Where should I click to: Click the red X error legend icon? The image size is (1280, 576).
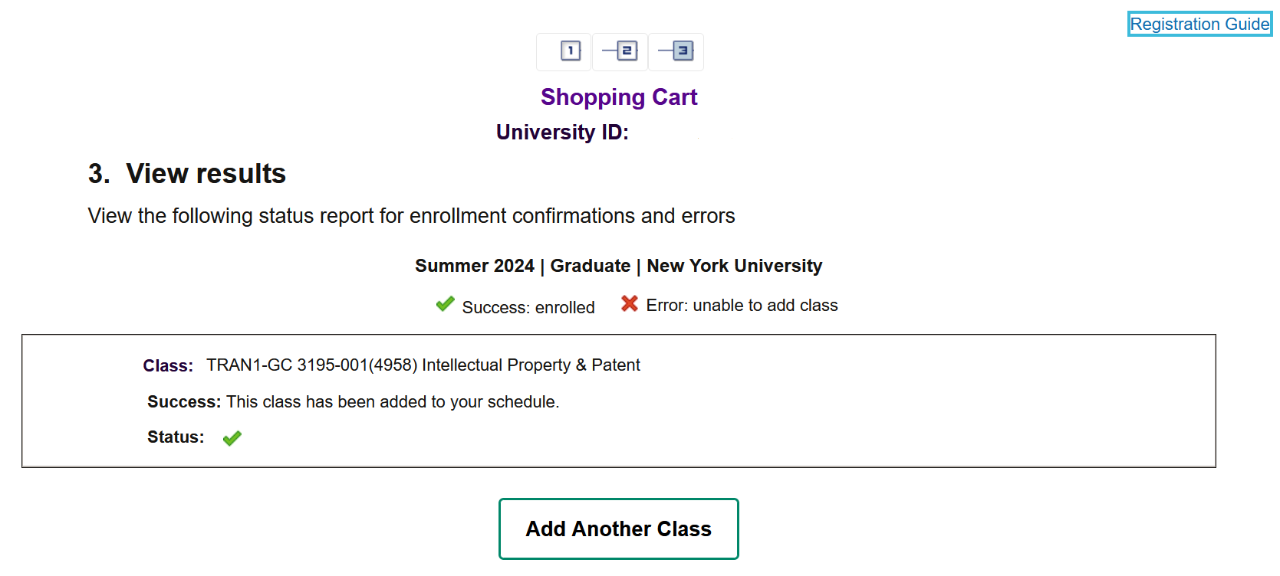[629, 304]
